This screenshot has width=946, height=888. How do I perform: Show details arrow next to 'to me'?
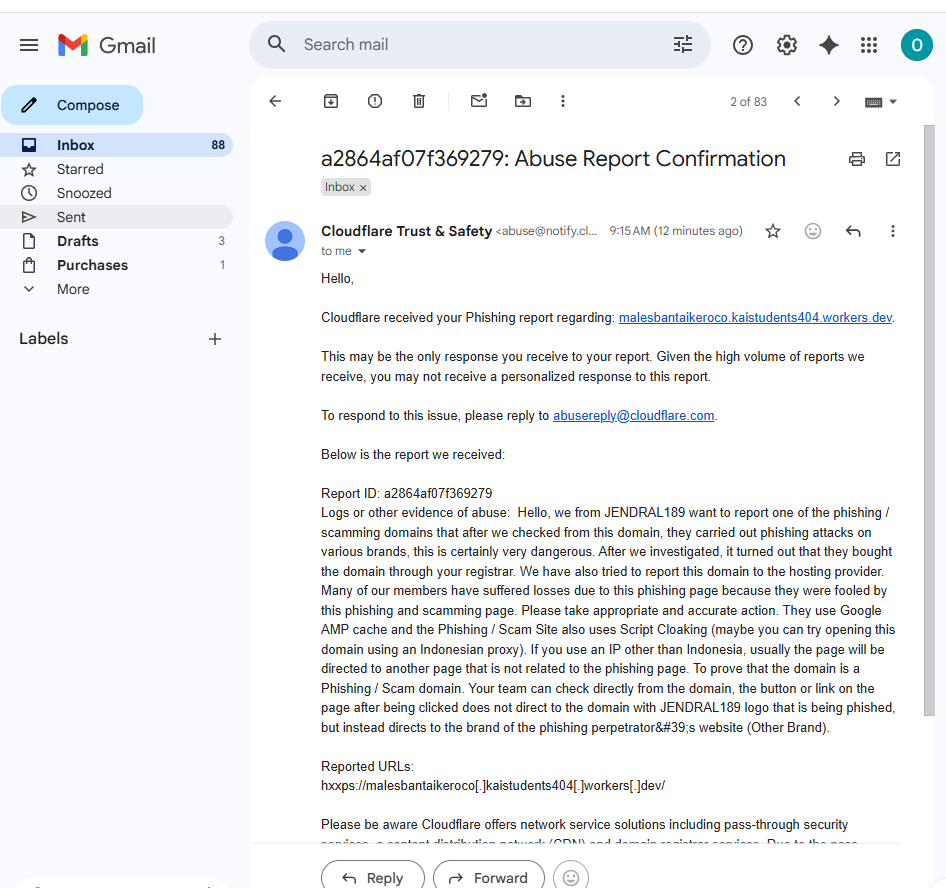(x=362, y=251)
